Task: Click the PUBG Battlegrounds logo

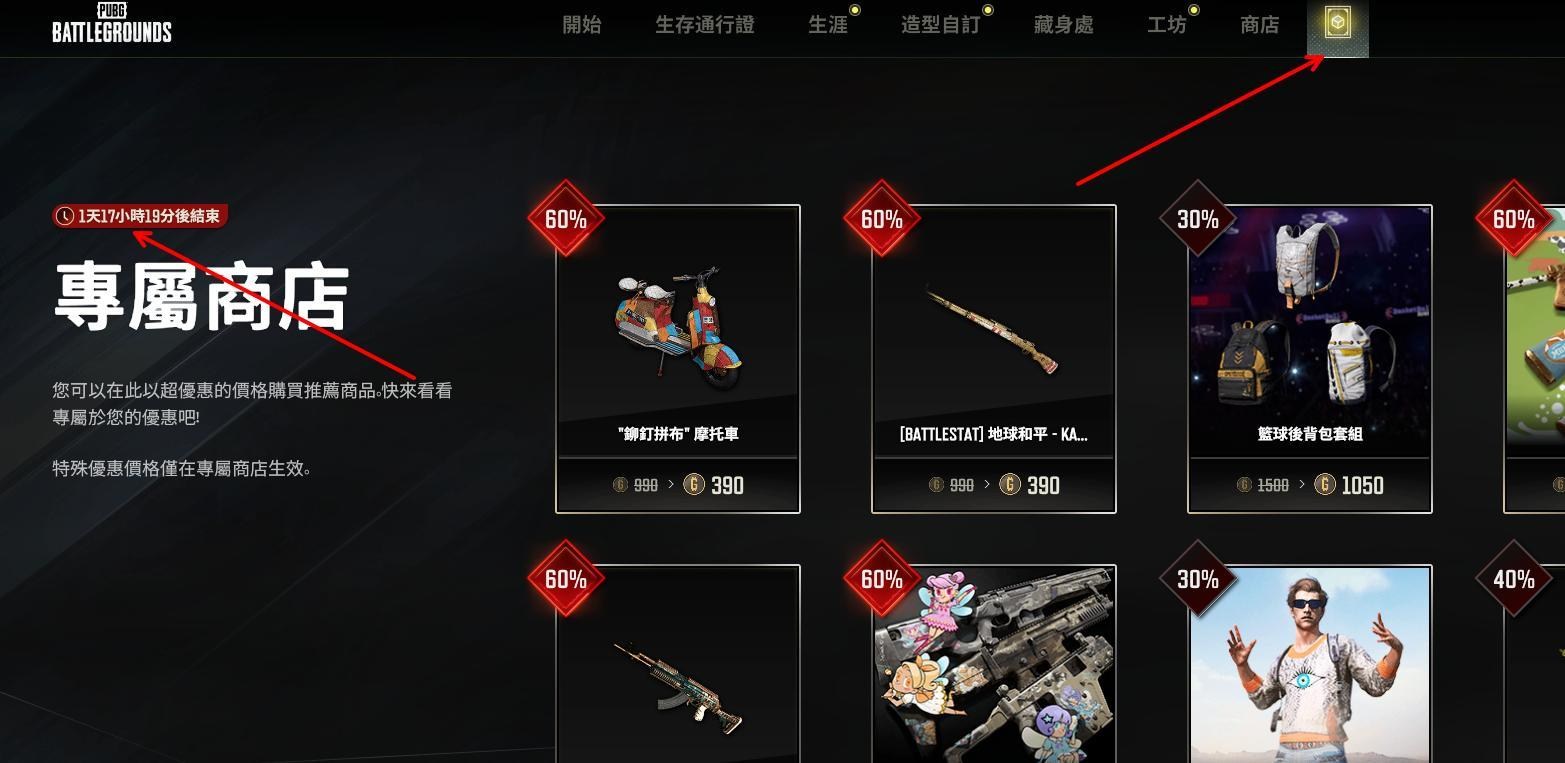Action: click(112, 23)
